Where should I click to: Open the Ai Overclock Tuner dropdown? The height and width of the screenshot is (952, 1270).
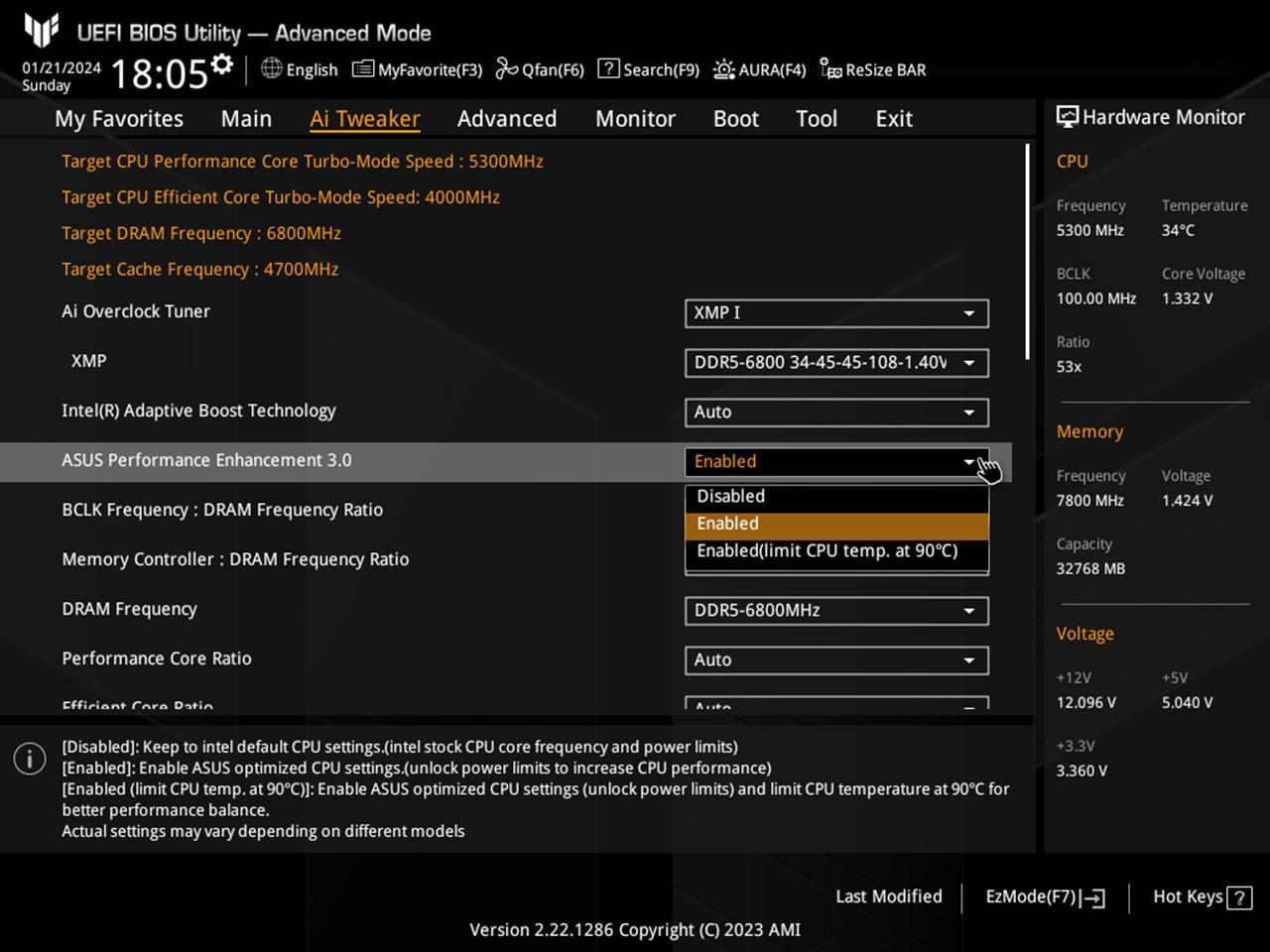coord(836,313)
